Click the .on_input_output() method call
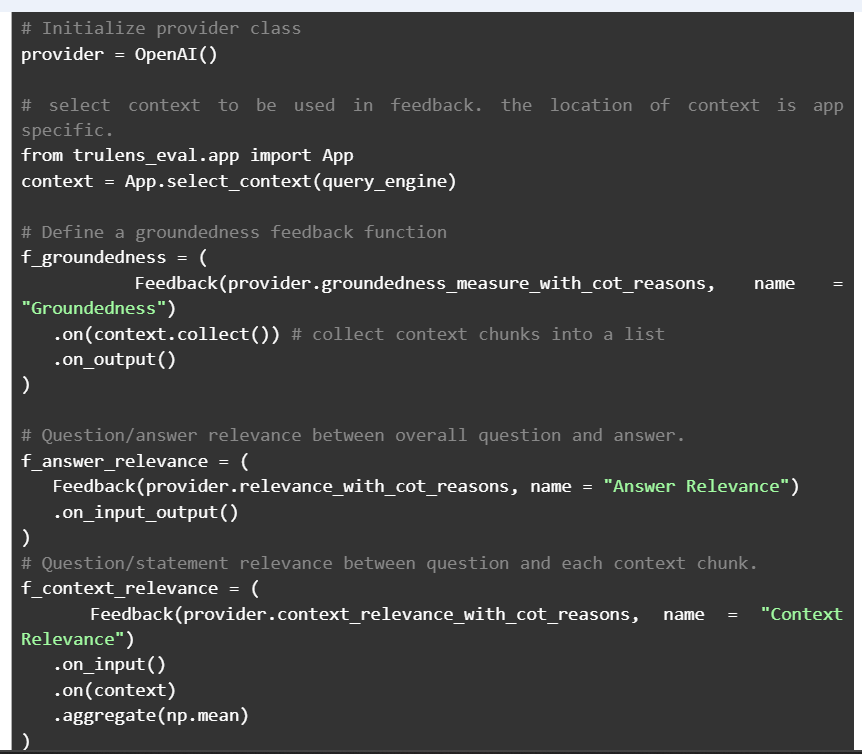The width and height of the screenshot is (862, 754). 146,512
